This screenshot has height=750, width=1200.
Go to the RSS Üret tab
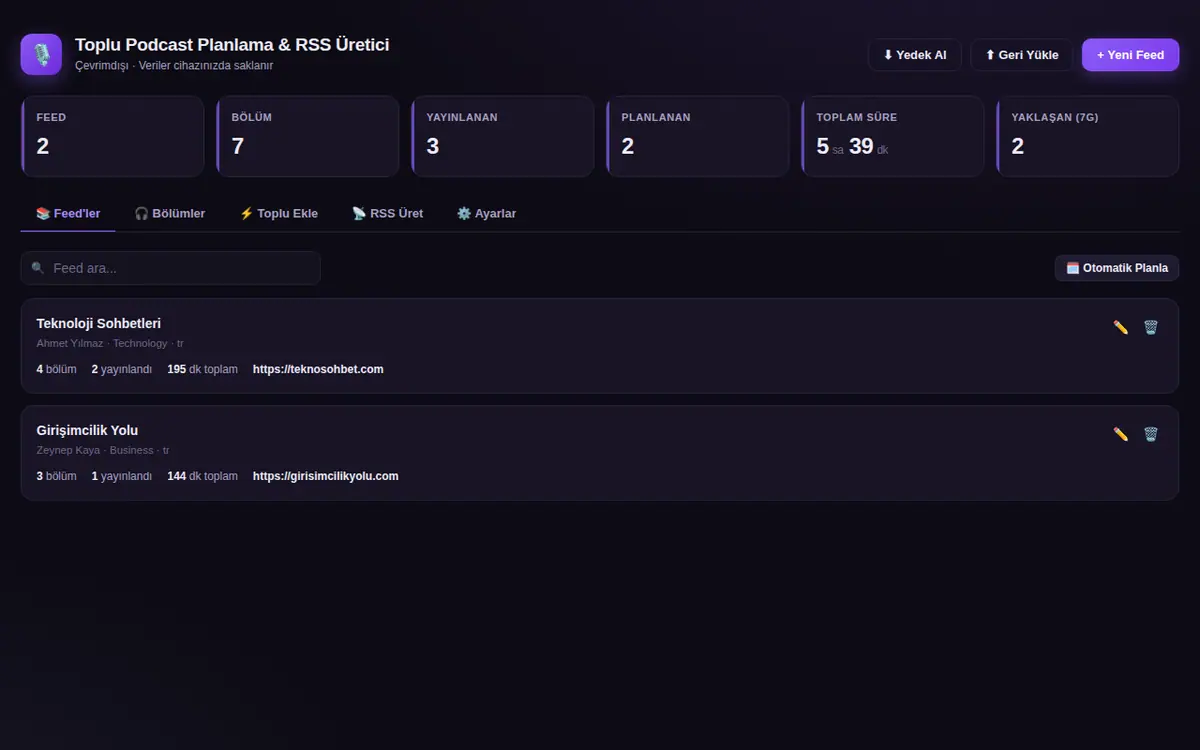[388, 214]
